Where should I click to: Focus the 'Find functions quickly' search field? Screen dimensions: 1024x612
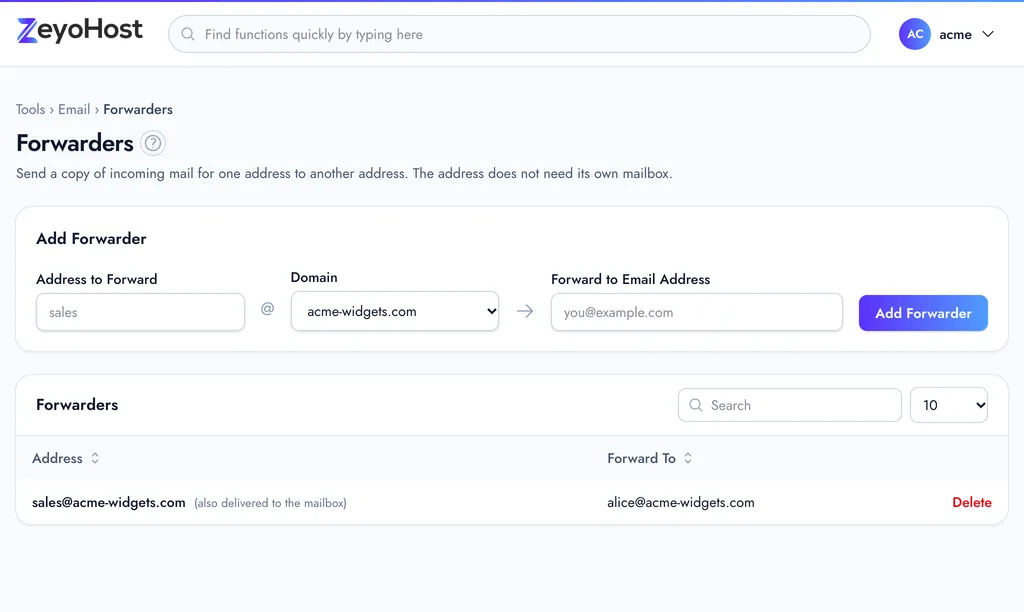click(x=519, y=34)
